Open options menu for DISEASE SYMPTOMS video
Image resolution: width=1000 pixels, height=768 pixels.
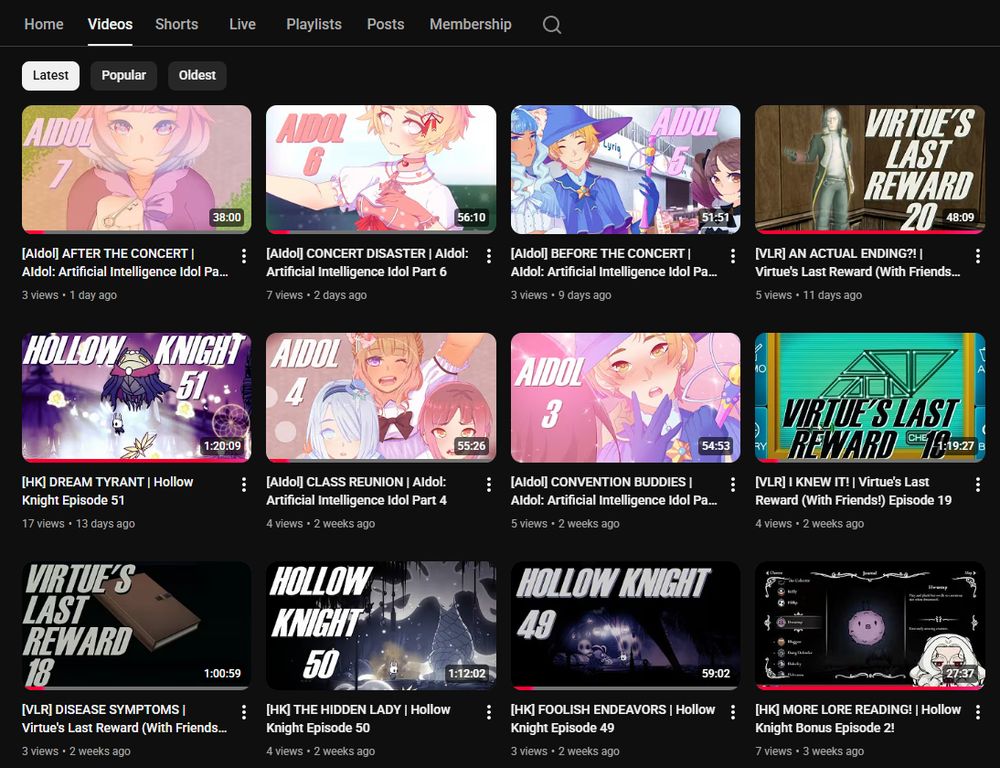244,713
